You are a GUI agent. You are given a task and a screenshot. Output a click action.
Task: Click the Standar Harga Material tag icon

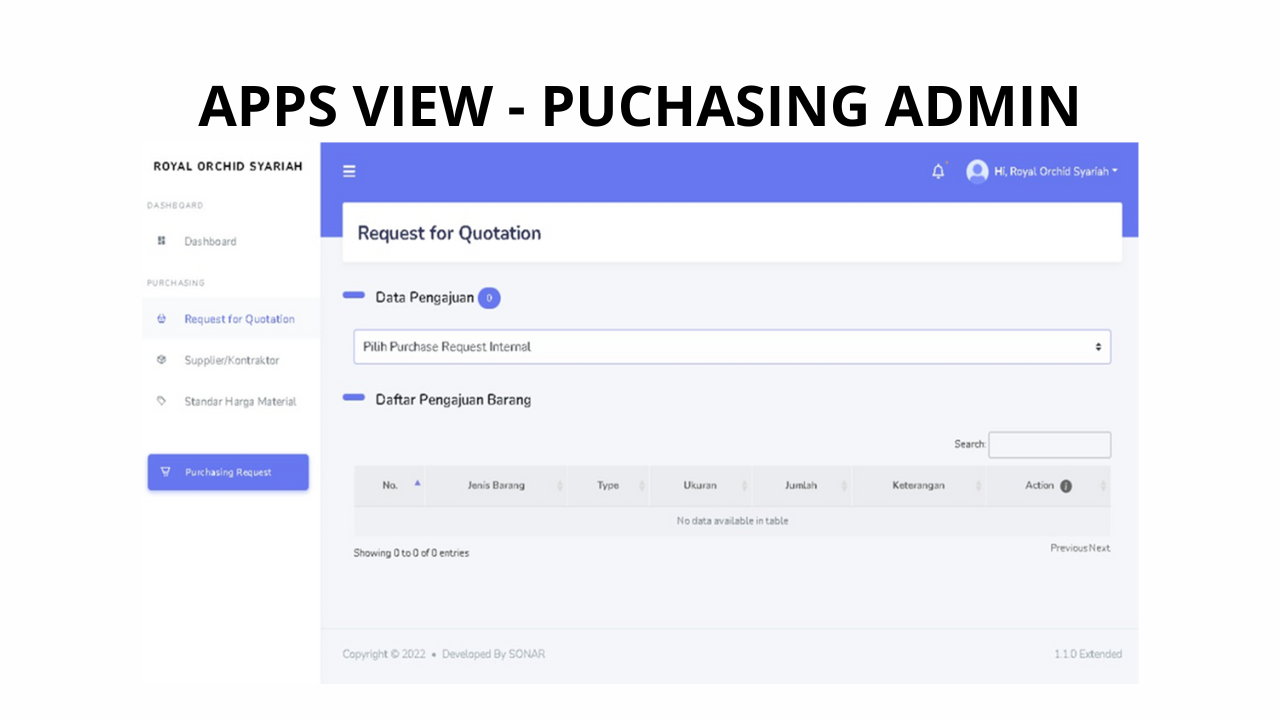[x=162, y=401]
